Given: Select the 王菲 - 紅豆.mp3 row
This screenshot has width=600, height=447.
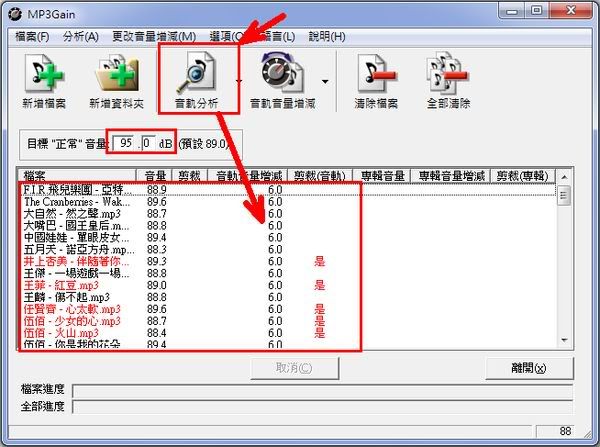Looking at the screenshot, I should (288, 285).
